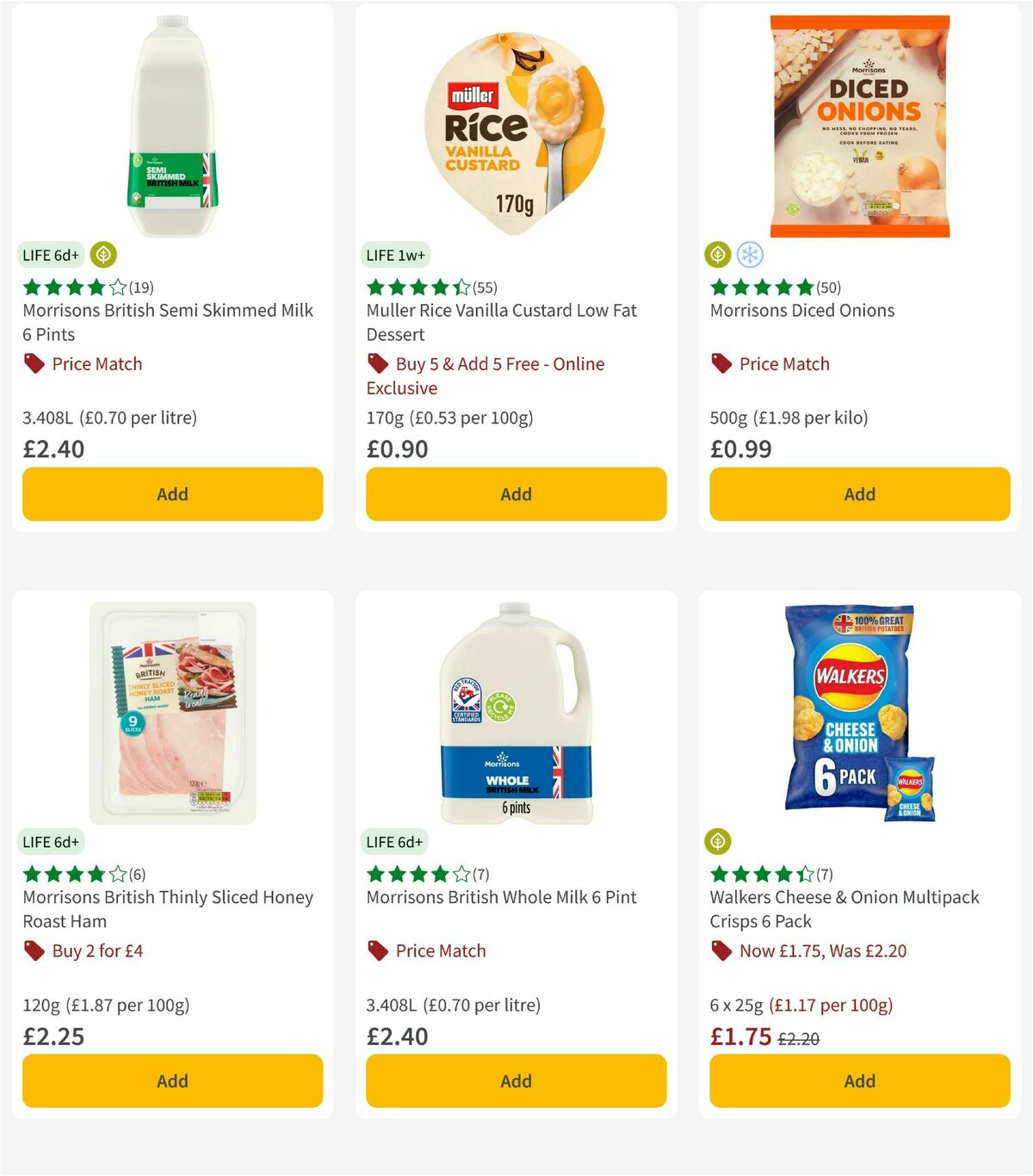
Task: Add Morrisons British Semi Skimmed Milk to basket
Action: point(172,494)
